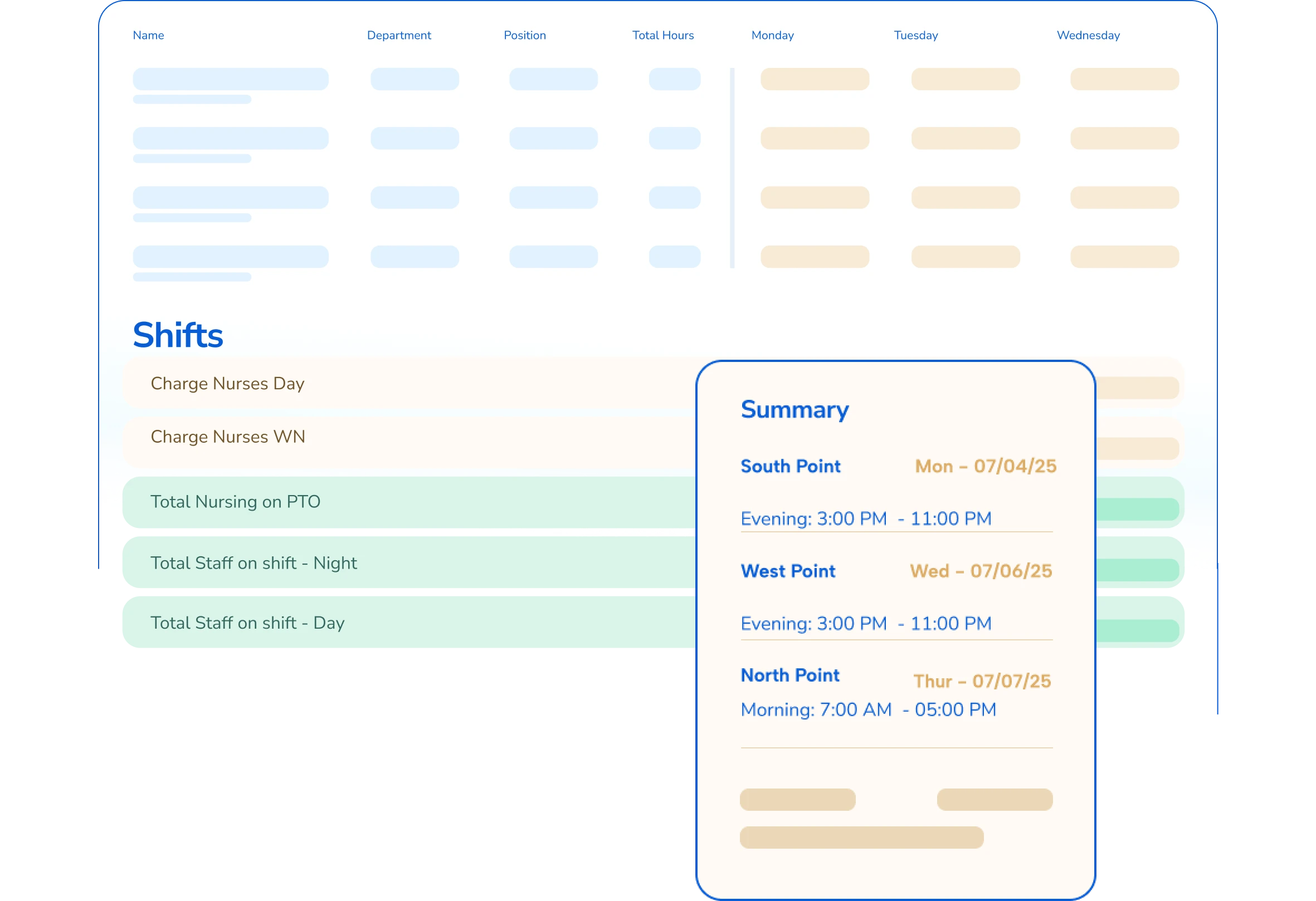1316x901 pixels.
Task: Click the Position column header
Action: pyautogui.click(x=524, y=35)
